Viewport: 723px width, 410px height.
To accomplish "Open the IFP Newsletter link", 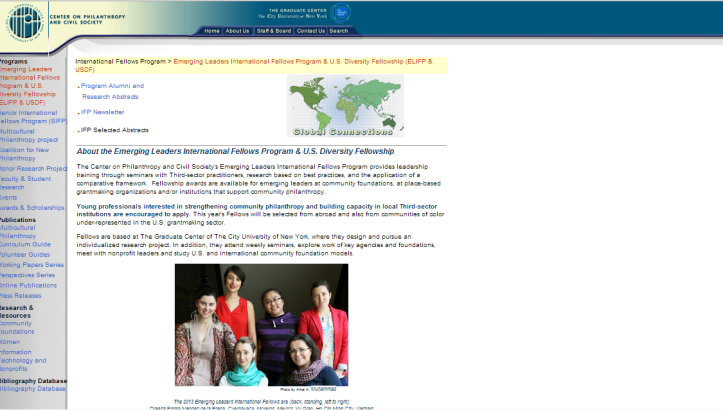I will pyautogui.click(x=102, y=112).
